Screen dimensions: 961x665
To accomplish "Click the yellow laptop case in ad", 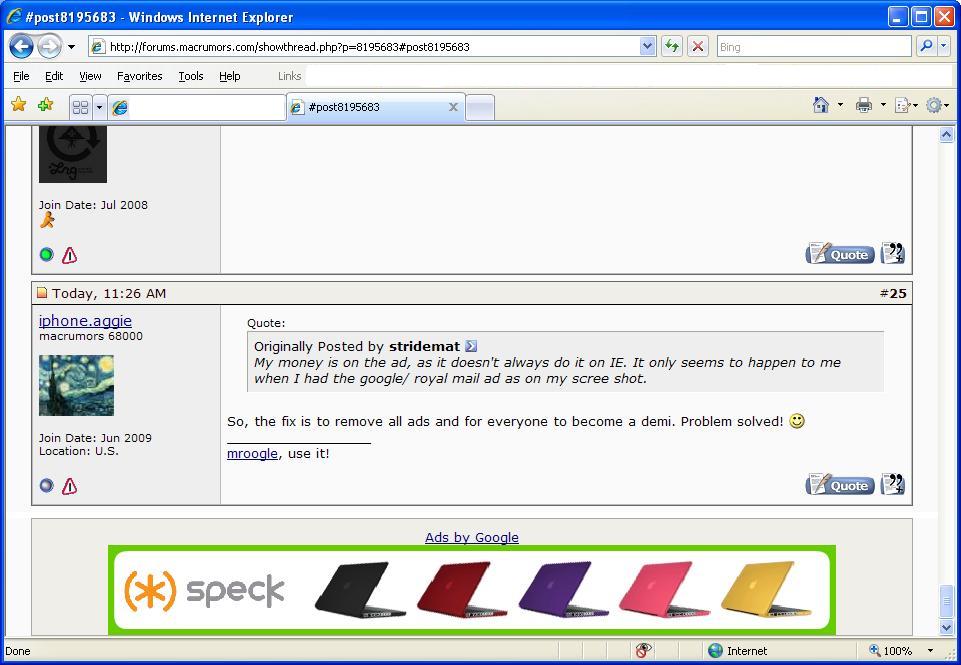I will tap(767, 589).
